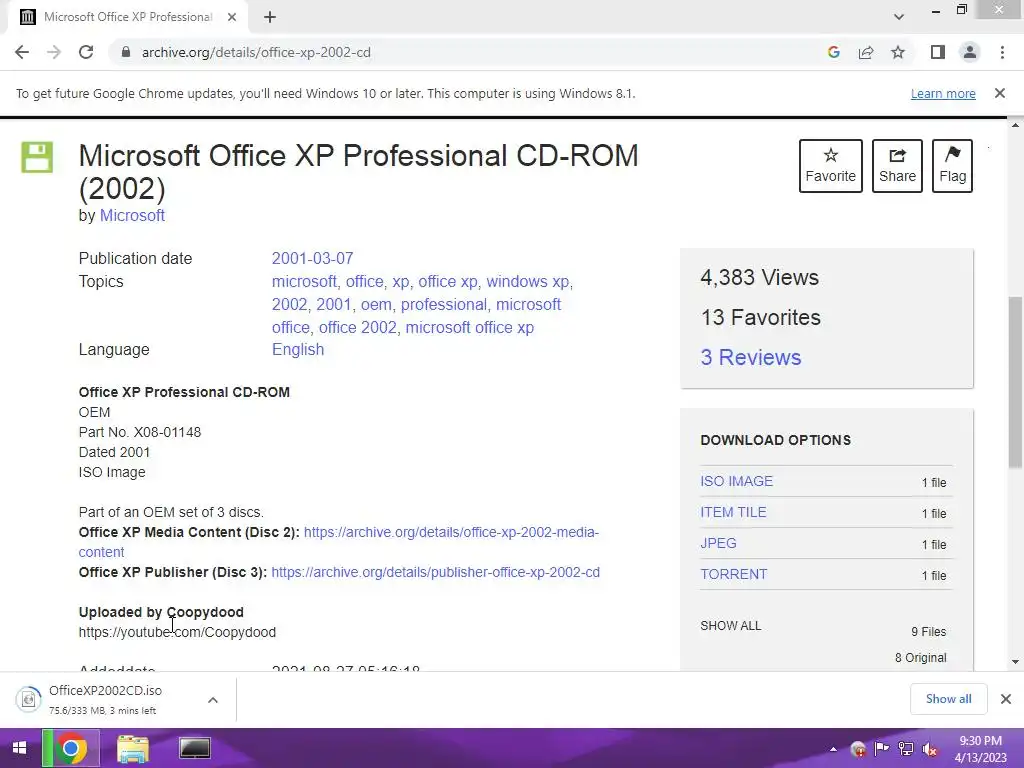
Task: Open Chrome's three-dot menu
Action: coord(1002,52)
